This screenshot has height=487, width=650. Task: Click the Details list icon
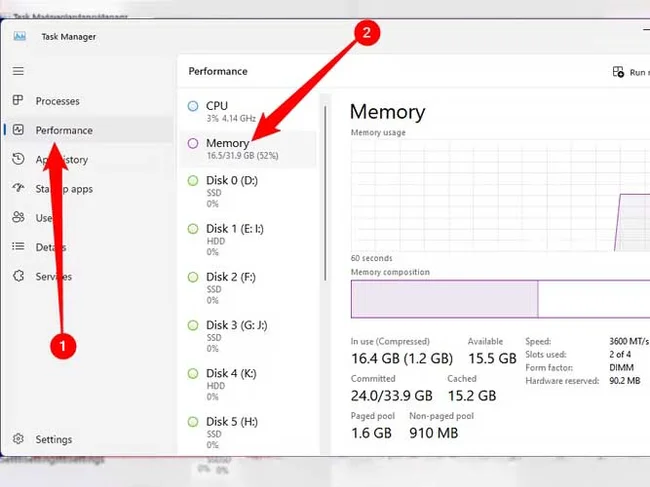pyautogui.click(x=18, y=247)
